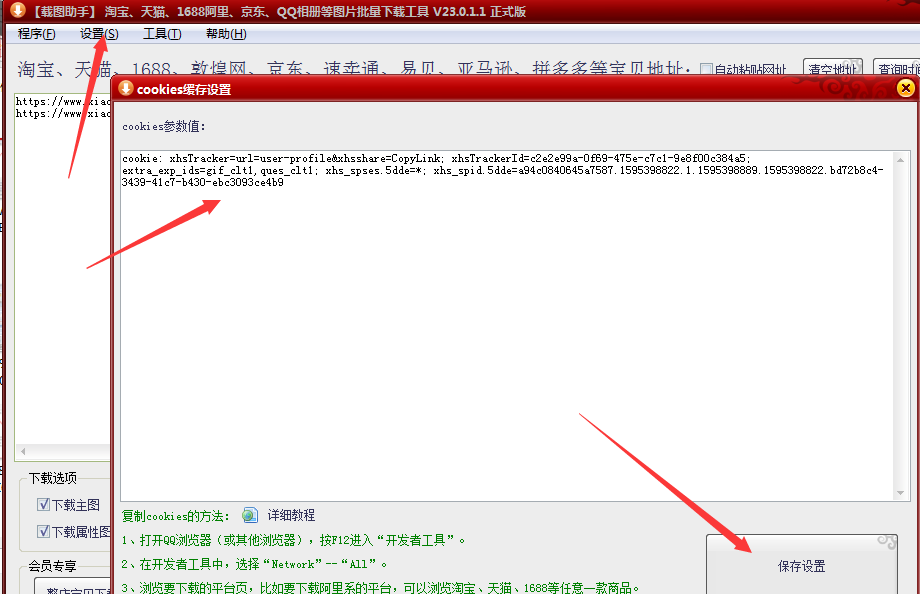920x594 pixels.
Task: Click instruction step 3 about 浏览平台页
Action: [380, 588]
